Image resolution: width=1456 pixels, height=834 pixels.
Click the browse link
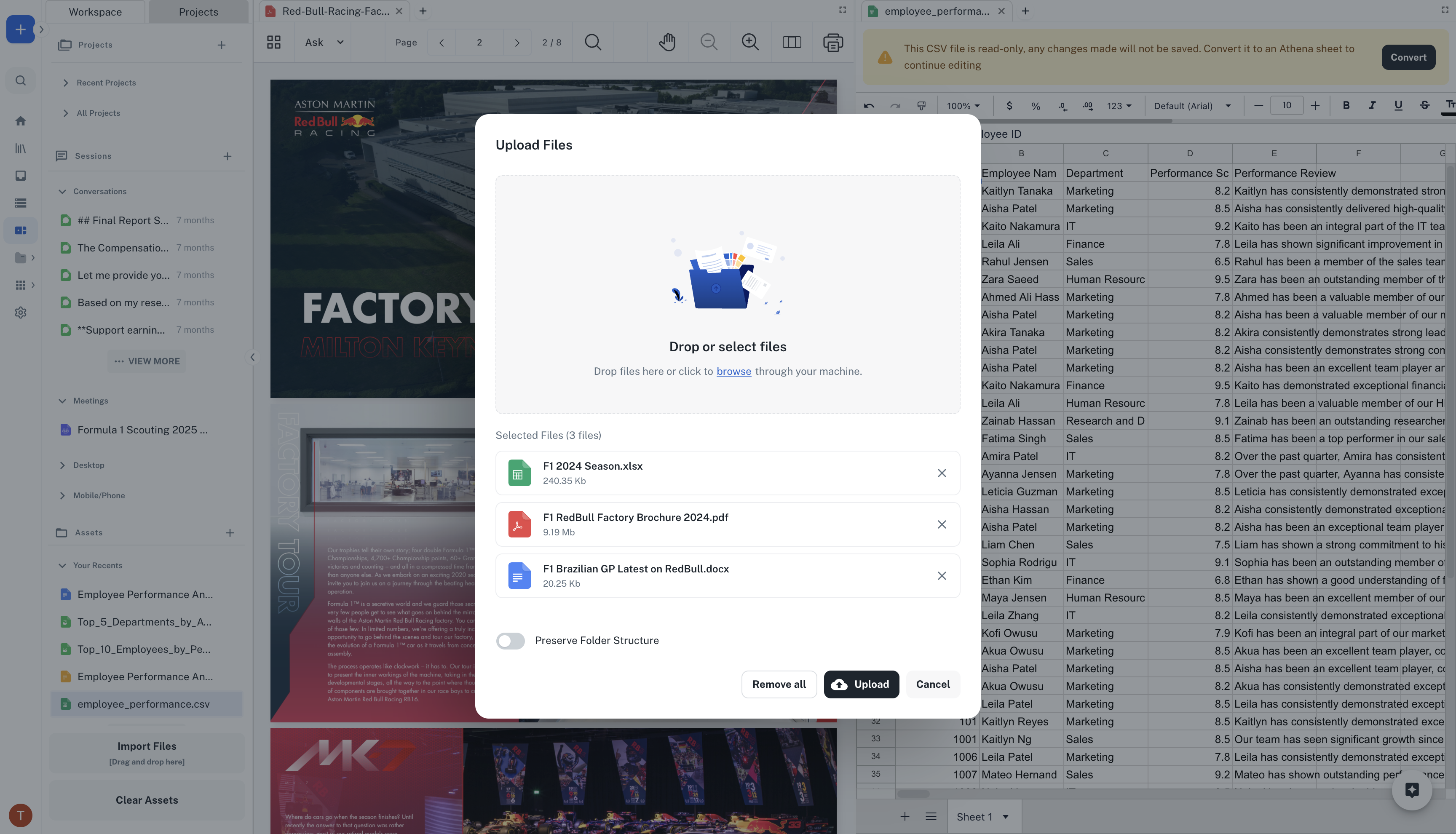(x=733, y=371)
